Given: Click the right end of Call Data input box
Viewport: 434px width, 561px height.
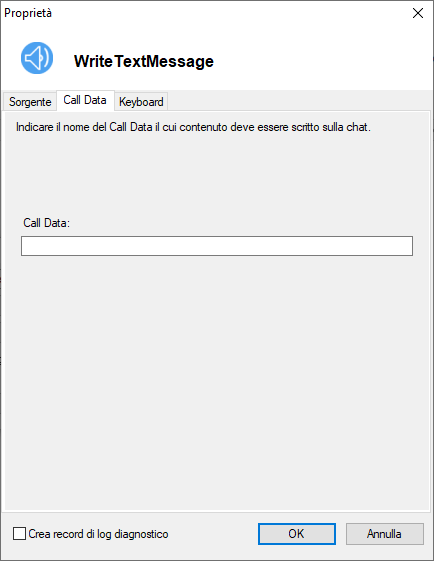Looking at the screenshot, I should coord(404,246).
